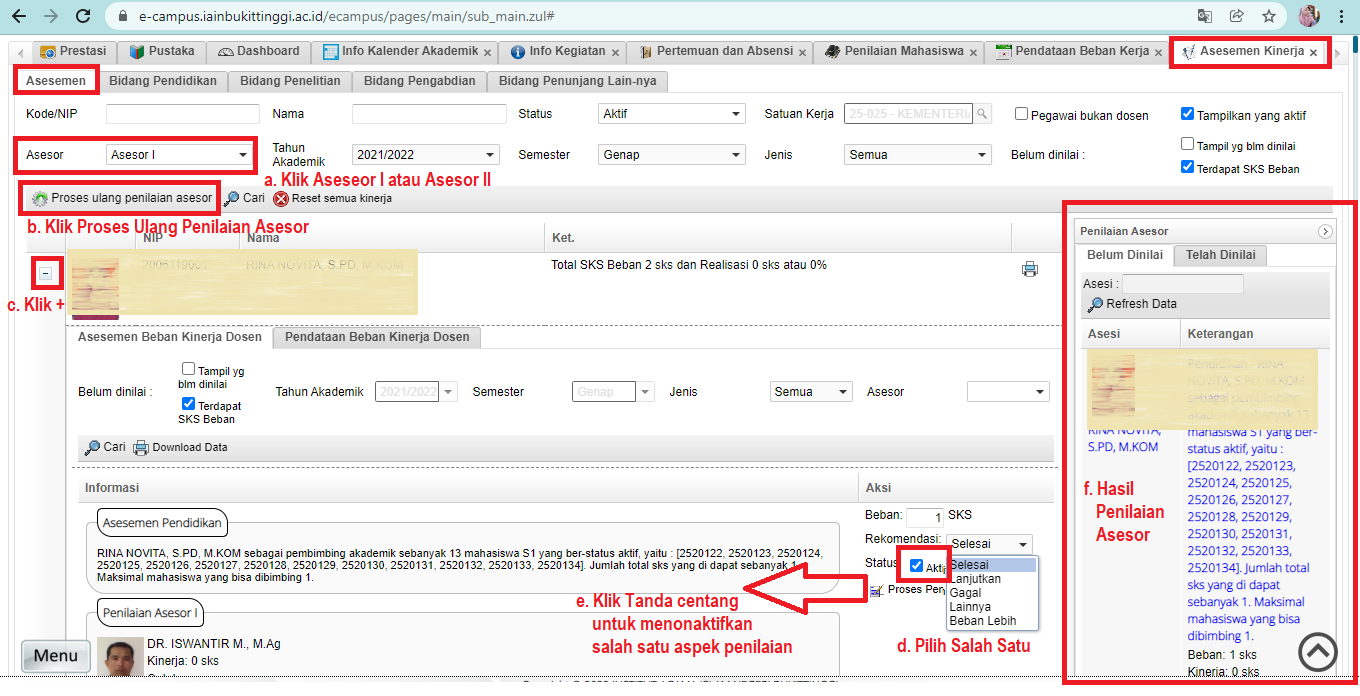Toggle the Aktif status checkbox
Screen dimensions: 1360x696
point(916,566)
